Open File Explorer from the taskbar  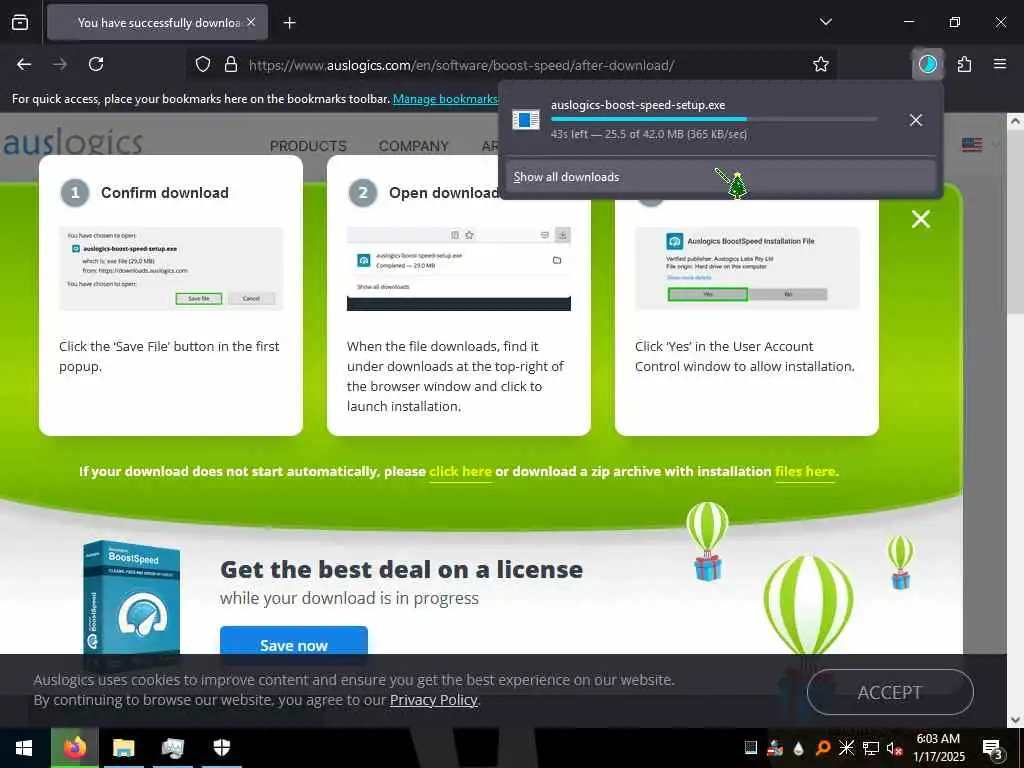[123, 748]
